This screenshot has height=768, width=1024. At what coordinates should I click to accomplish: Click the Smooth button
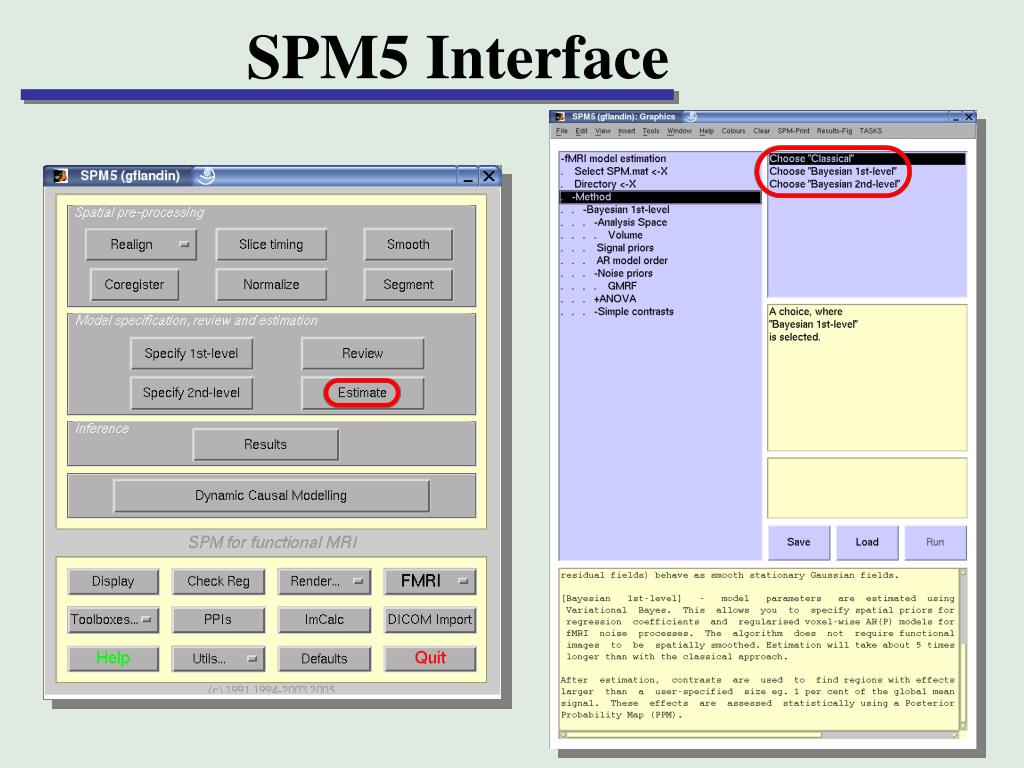click(x=408, y=244)
